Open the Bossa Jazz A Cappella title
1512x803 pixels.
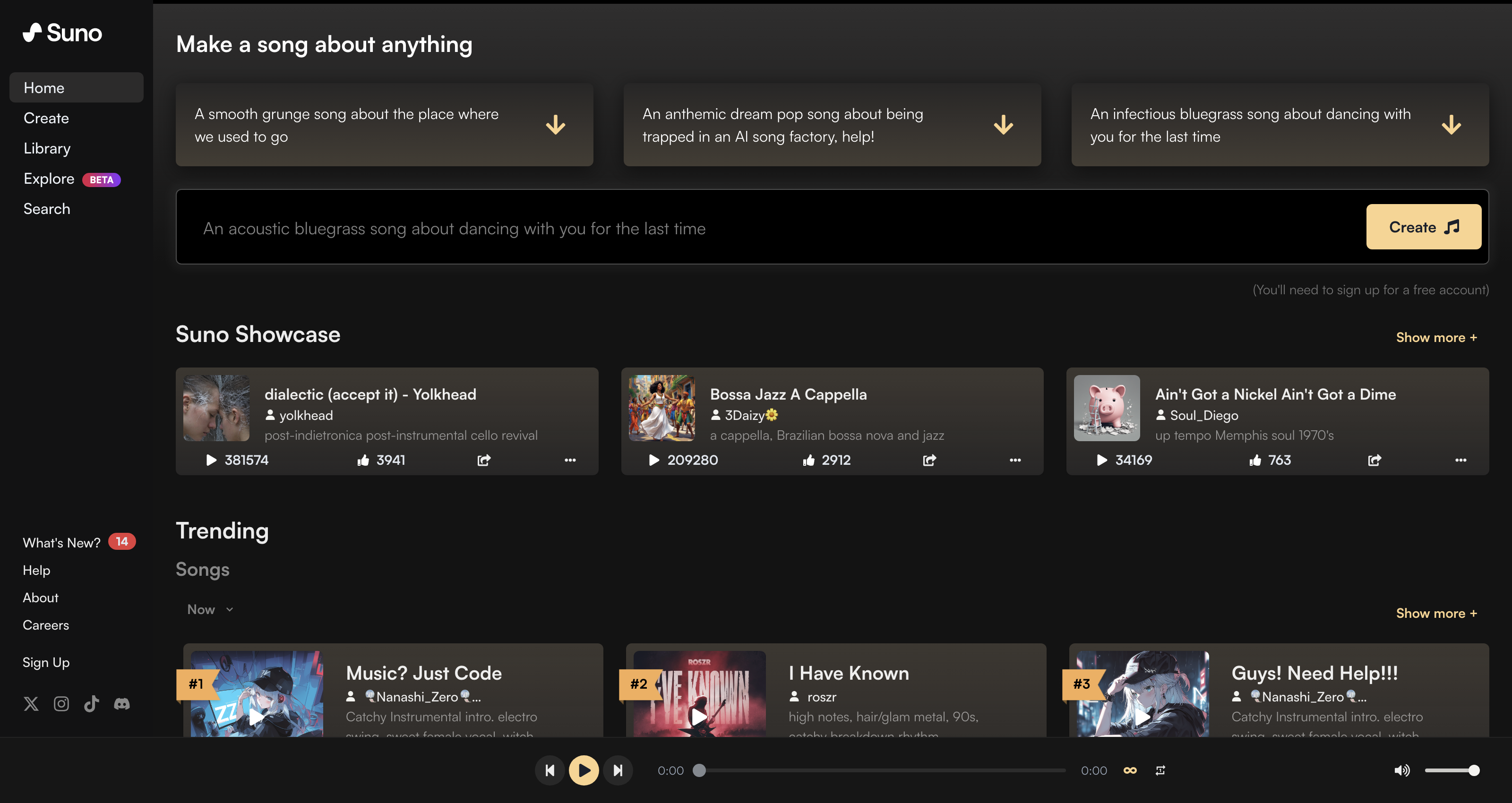788,394
